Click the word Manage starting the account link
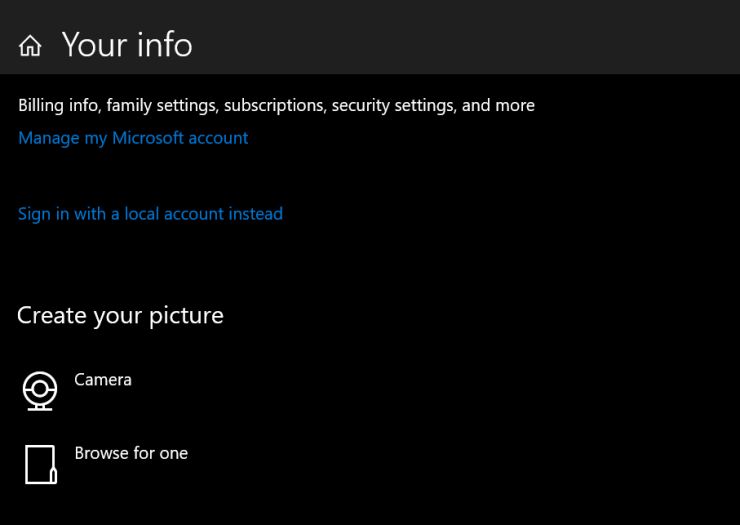Screen dimensions: 740x525 [49, 138]
